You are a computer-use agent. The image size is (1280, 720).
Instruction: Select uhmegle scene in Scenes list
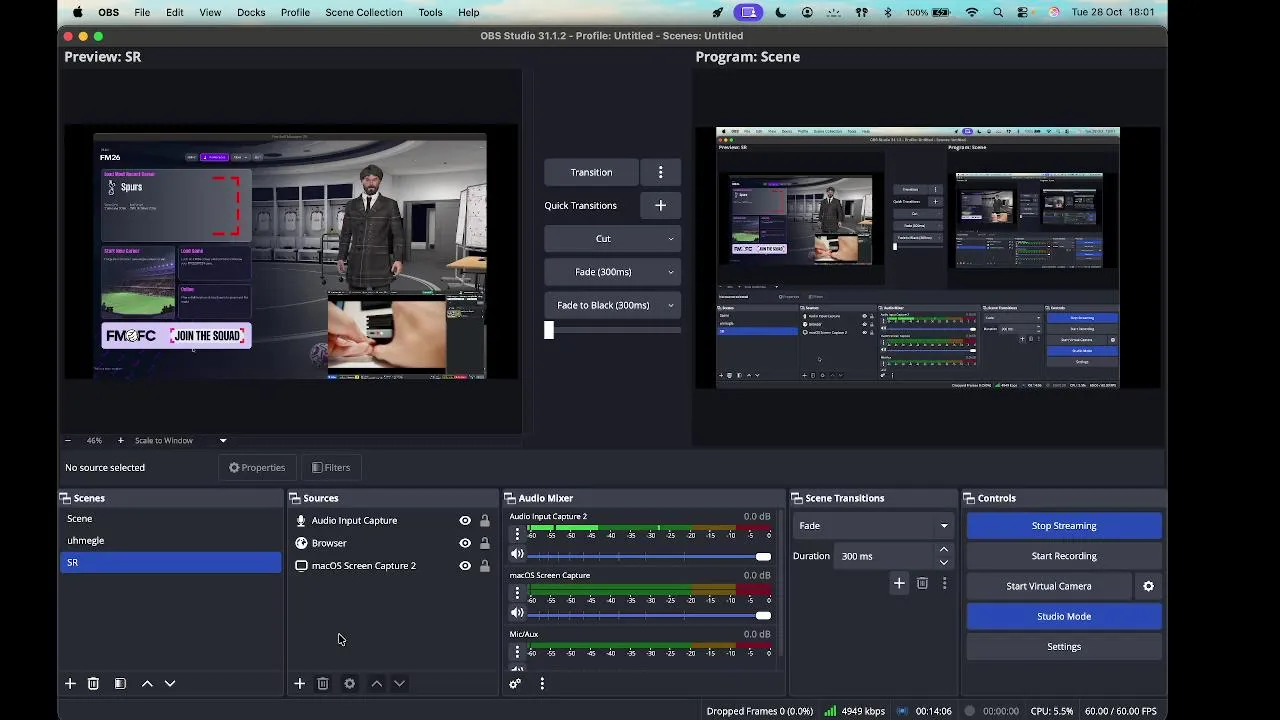(x=170, y=540)
